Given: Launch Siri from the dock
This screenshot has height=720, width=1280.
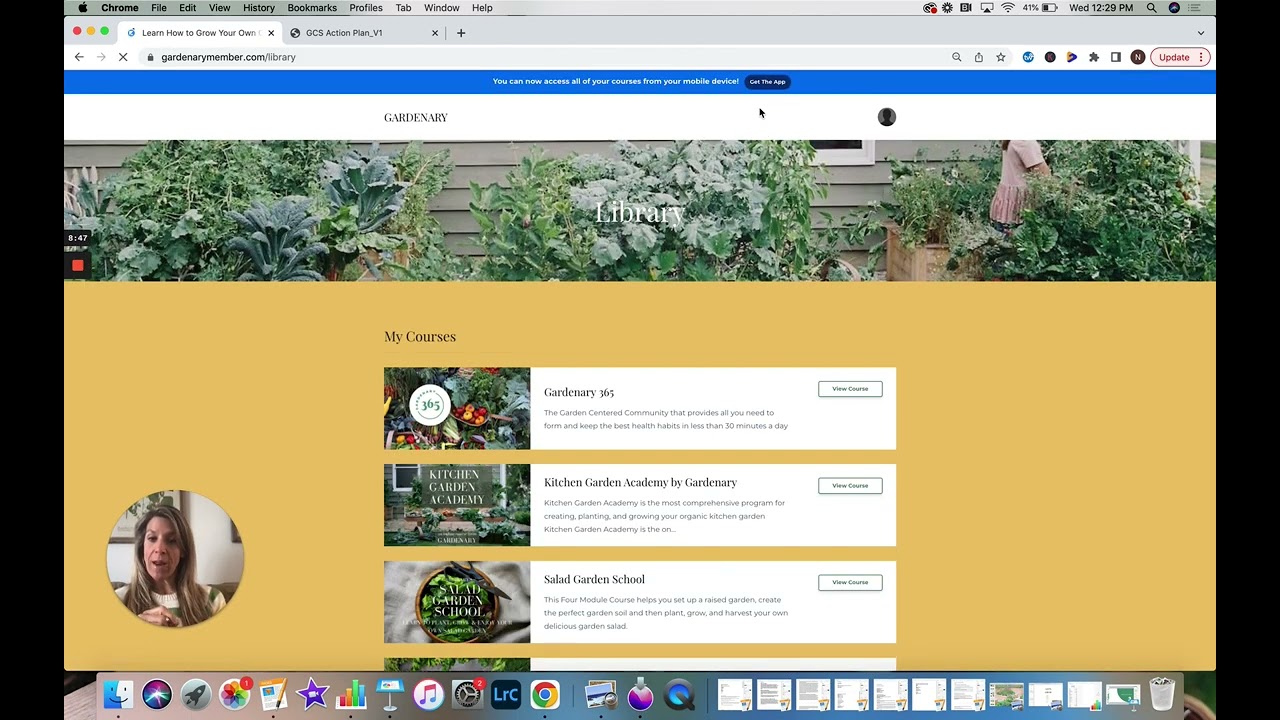Looking at the screenshot, I should tap(157, 694).
